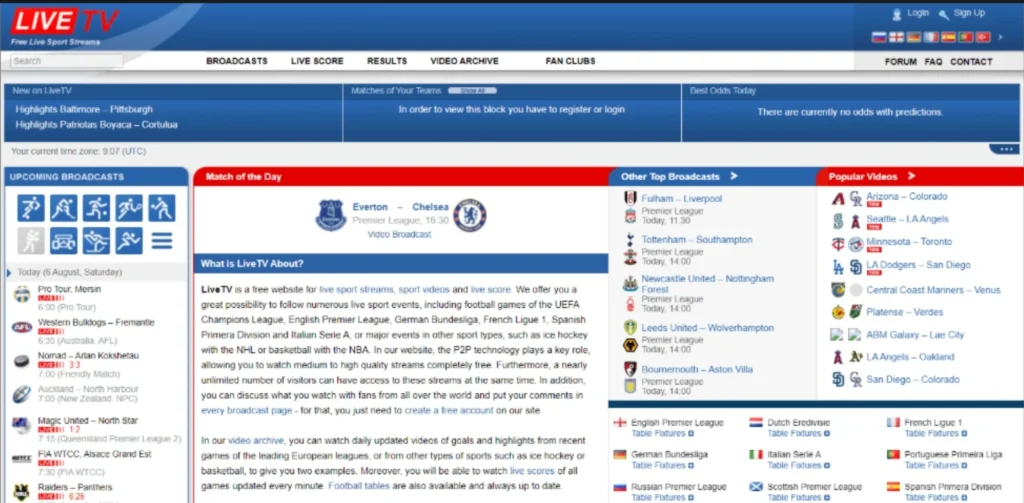Click the Sign Up key icon
Screen dimensions: 1024x503
[944, 14]
